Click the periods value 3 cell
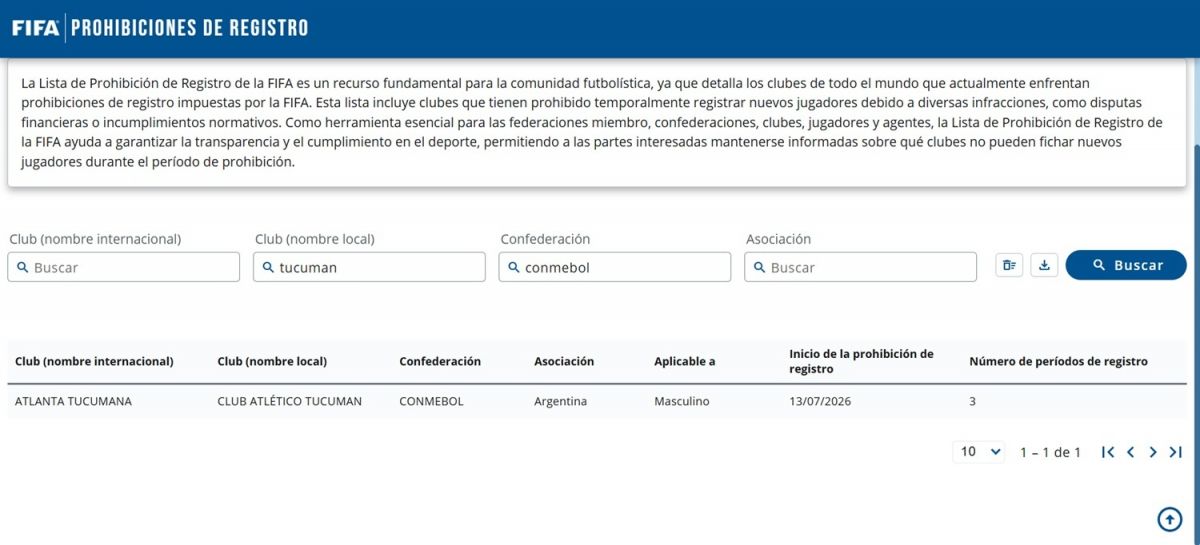 (972, 401)
